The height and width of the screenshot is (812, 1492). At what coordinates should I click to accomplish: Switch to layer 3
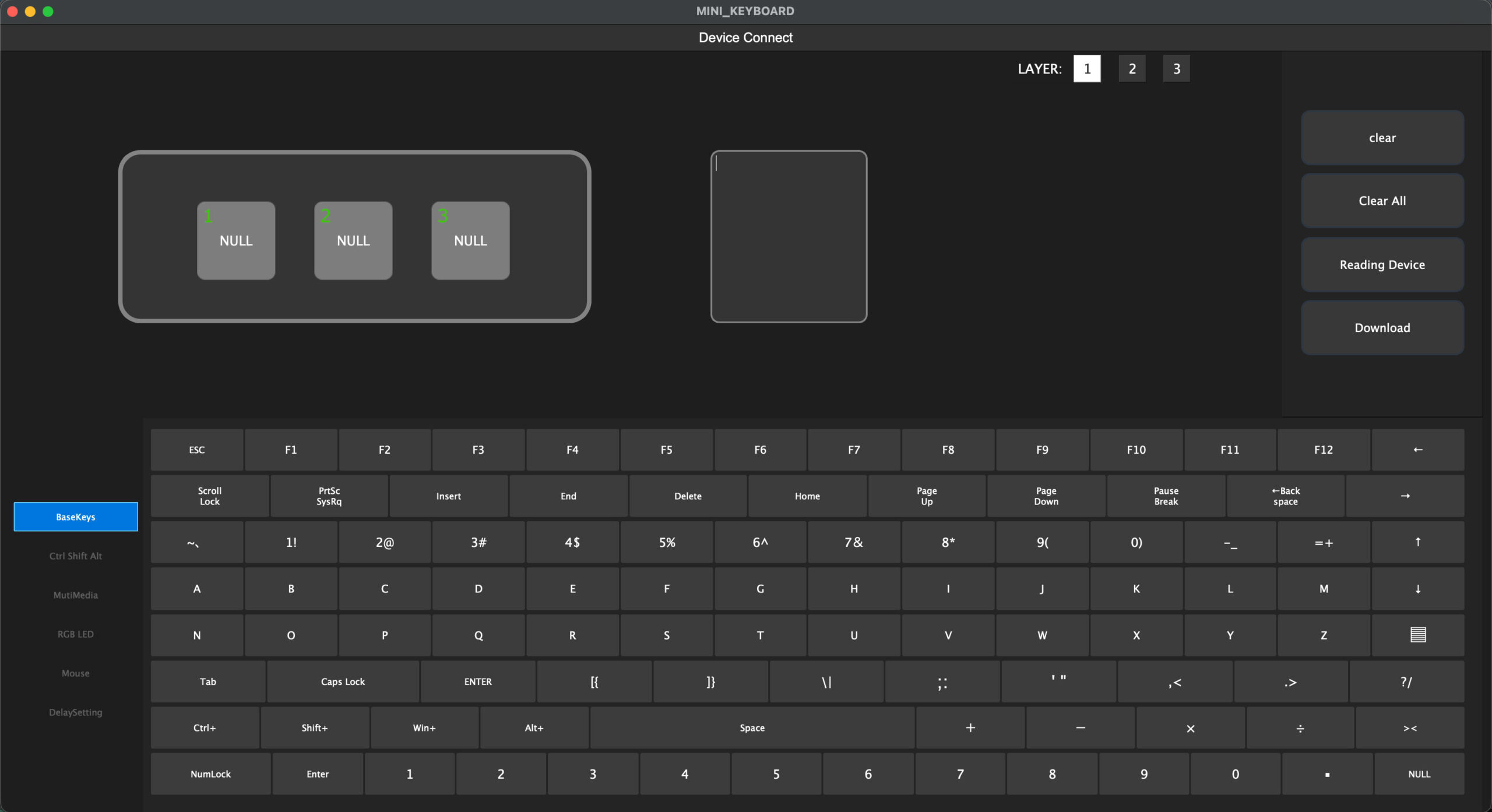pyautogui.click(x=1176, y=69)
